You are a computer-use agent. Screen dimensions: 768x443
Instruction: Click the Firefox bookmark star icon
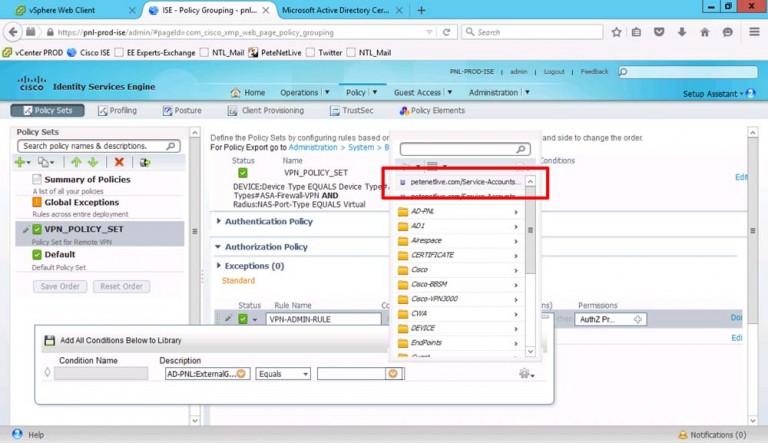coord(616,32)
